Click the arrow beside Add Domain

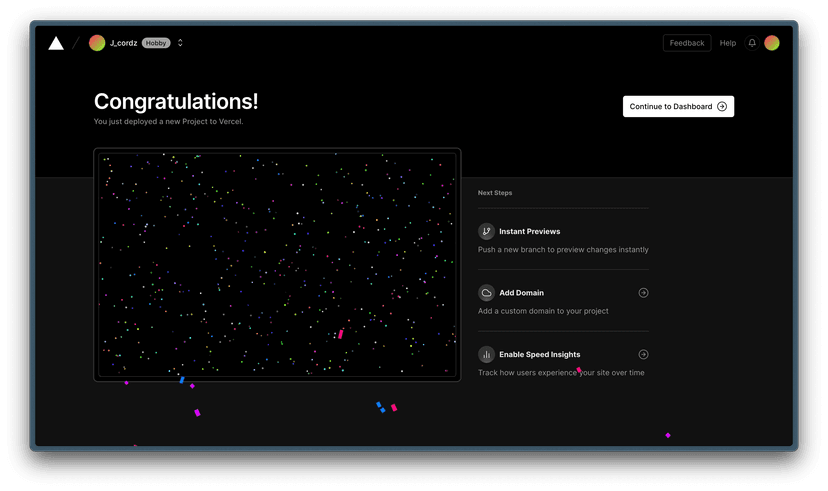tap(643, 293)
